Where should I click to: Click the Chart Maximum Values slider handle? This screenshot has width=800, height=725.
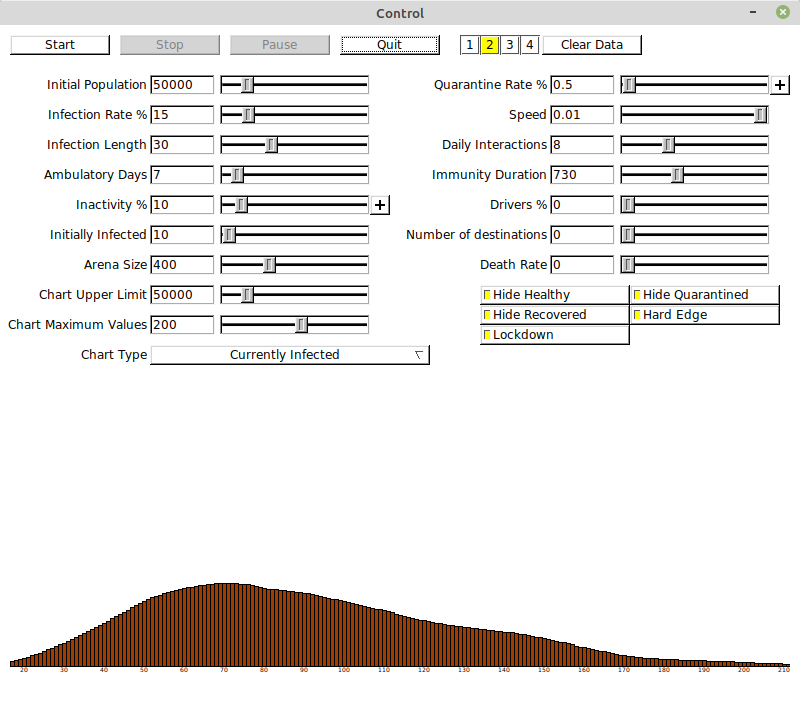302,325
